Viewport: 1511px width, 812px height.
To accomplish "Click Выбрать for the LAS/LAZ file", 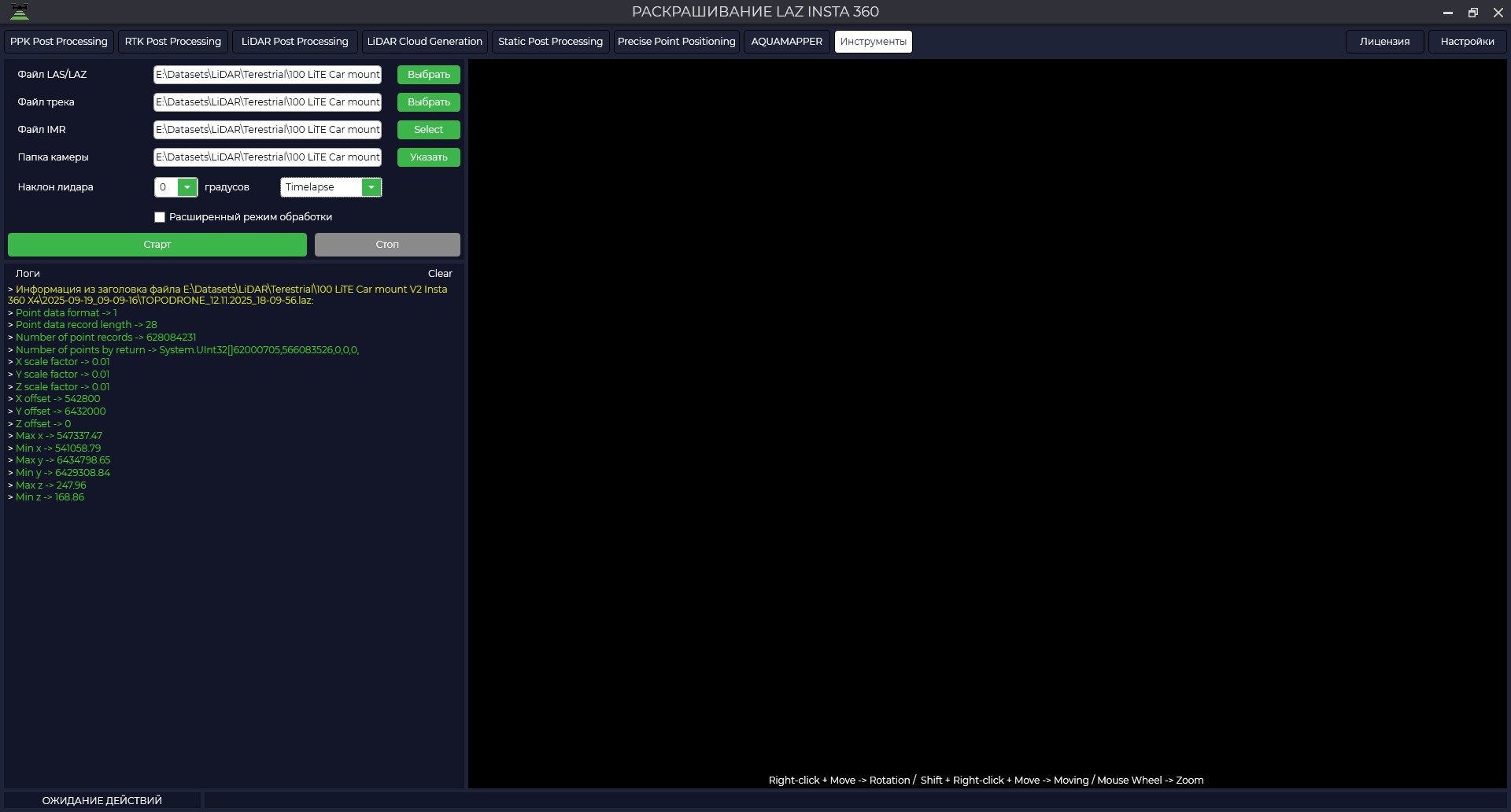I will coord(428,75).
